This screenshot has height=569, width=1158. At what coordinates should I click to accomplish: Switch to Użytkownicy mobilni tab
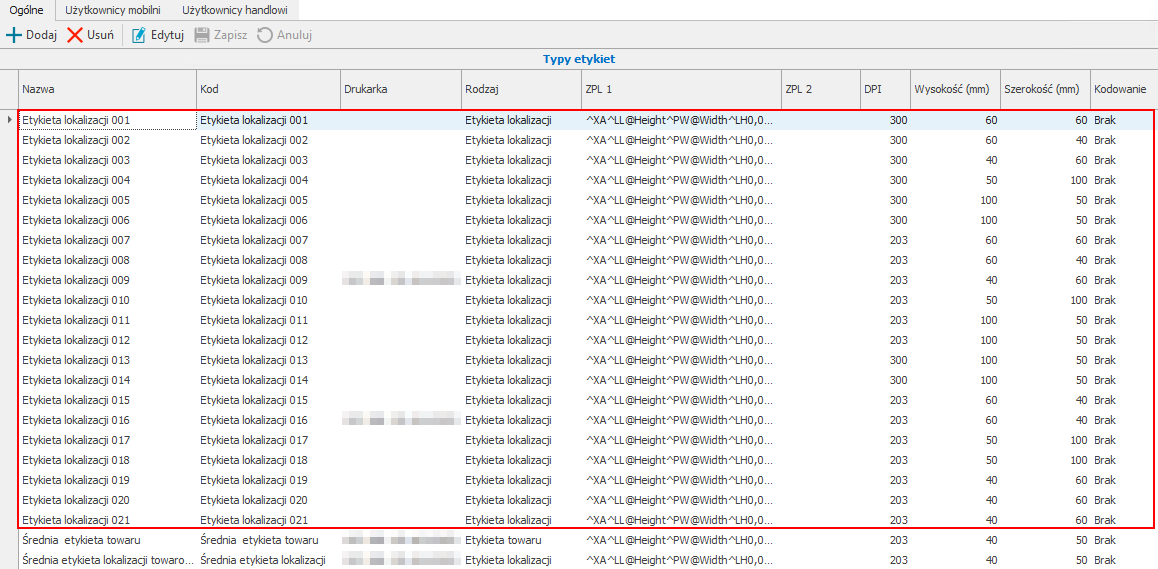click(x=113, y=9)
